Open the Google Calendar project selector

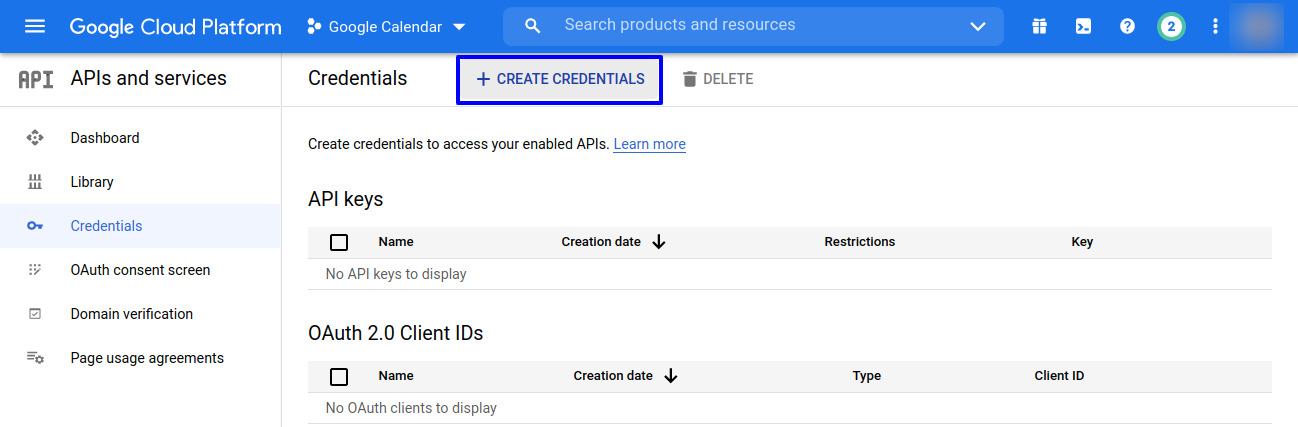click(387, 27)
